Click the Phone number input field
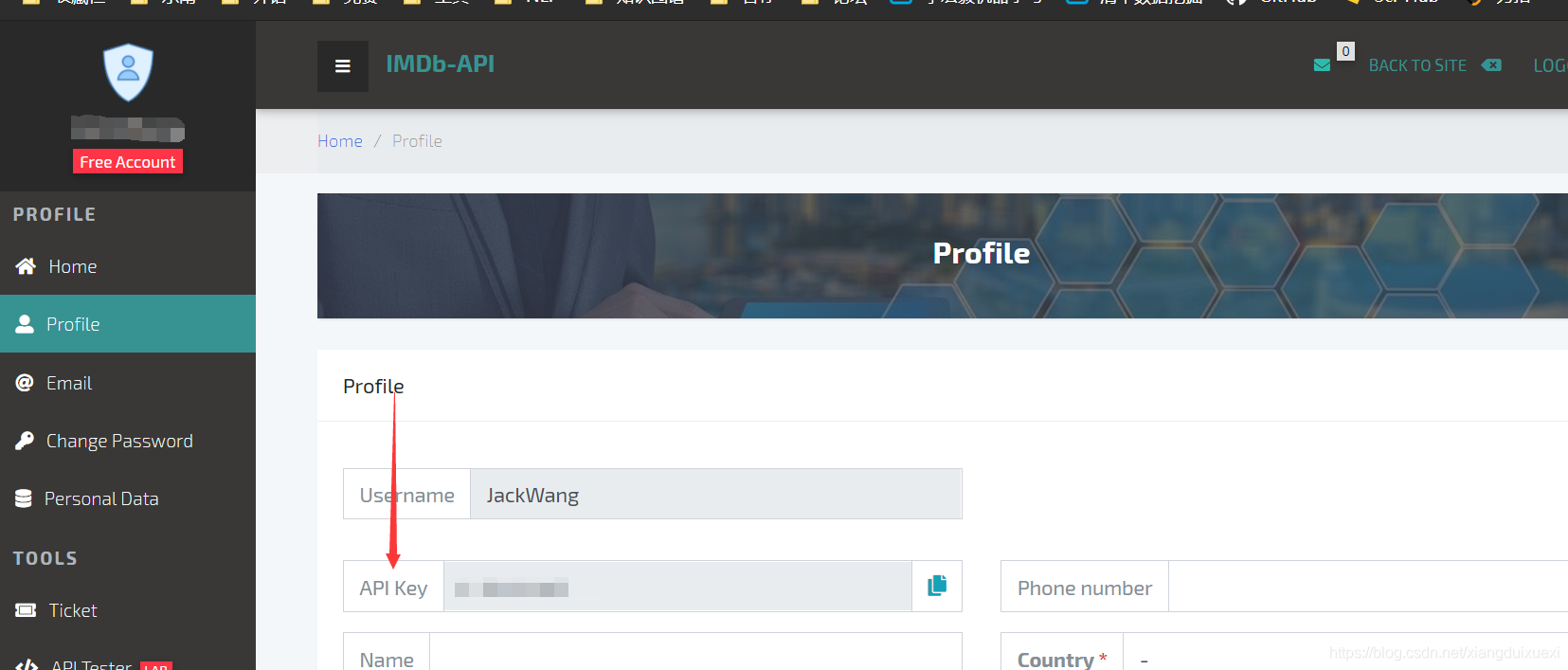 pyautogui.click(x=1368, y=586)
